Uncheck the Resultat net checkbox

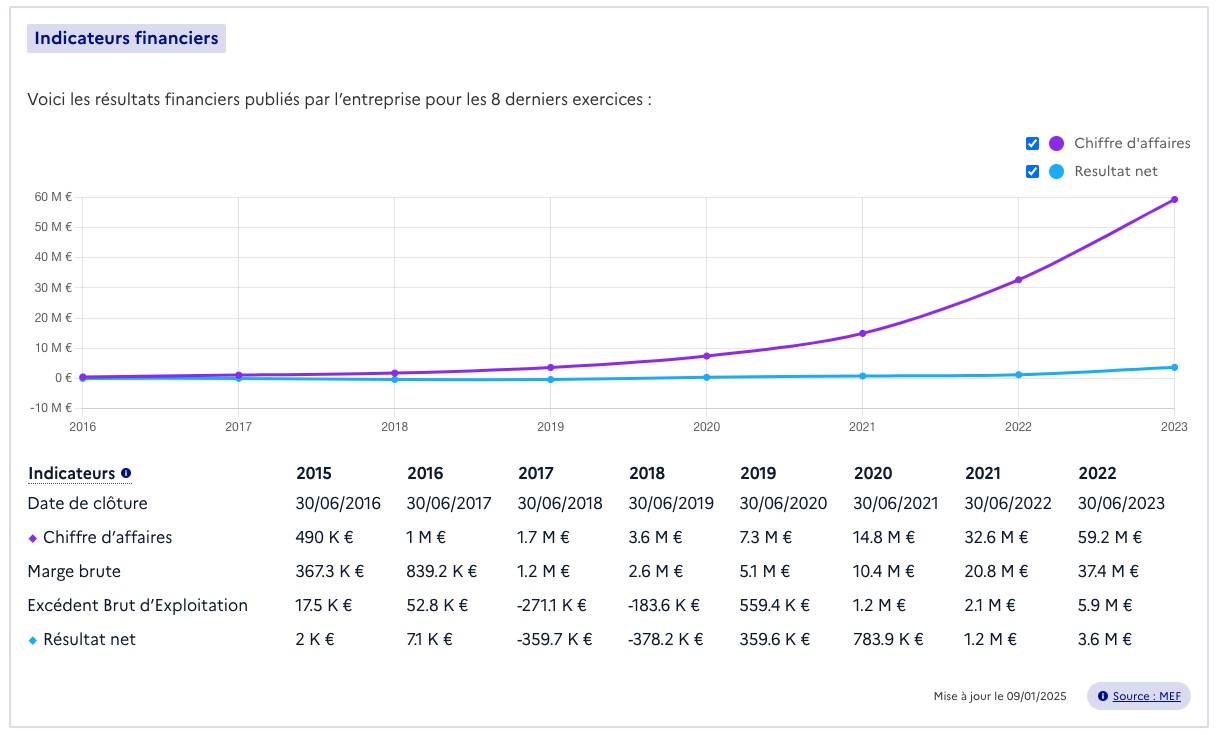(x=1033, y=171)
